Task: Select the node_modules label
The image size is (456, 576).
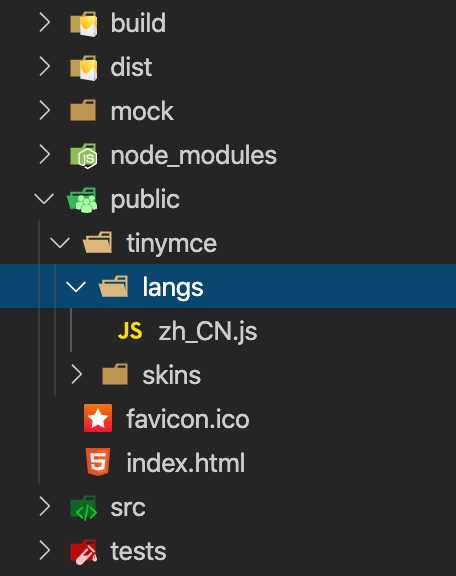Action: [x=194, y=156]
